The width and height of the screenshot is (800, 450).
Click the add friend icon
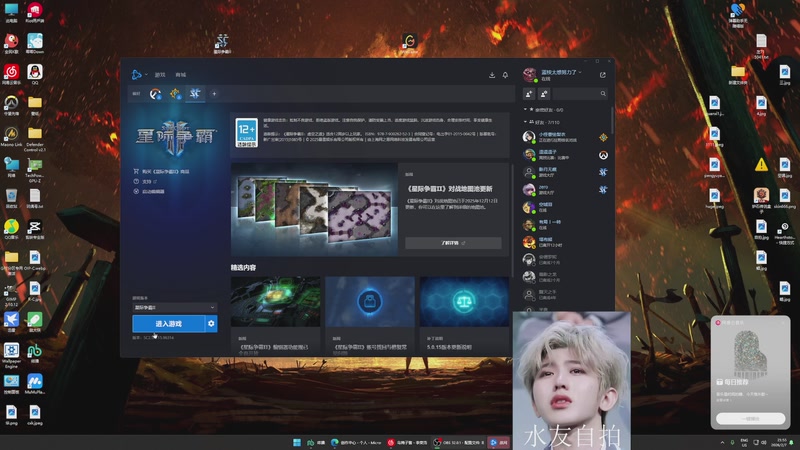tap(529, 94)
